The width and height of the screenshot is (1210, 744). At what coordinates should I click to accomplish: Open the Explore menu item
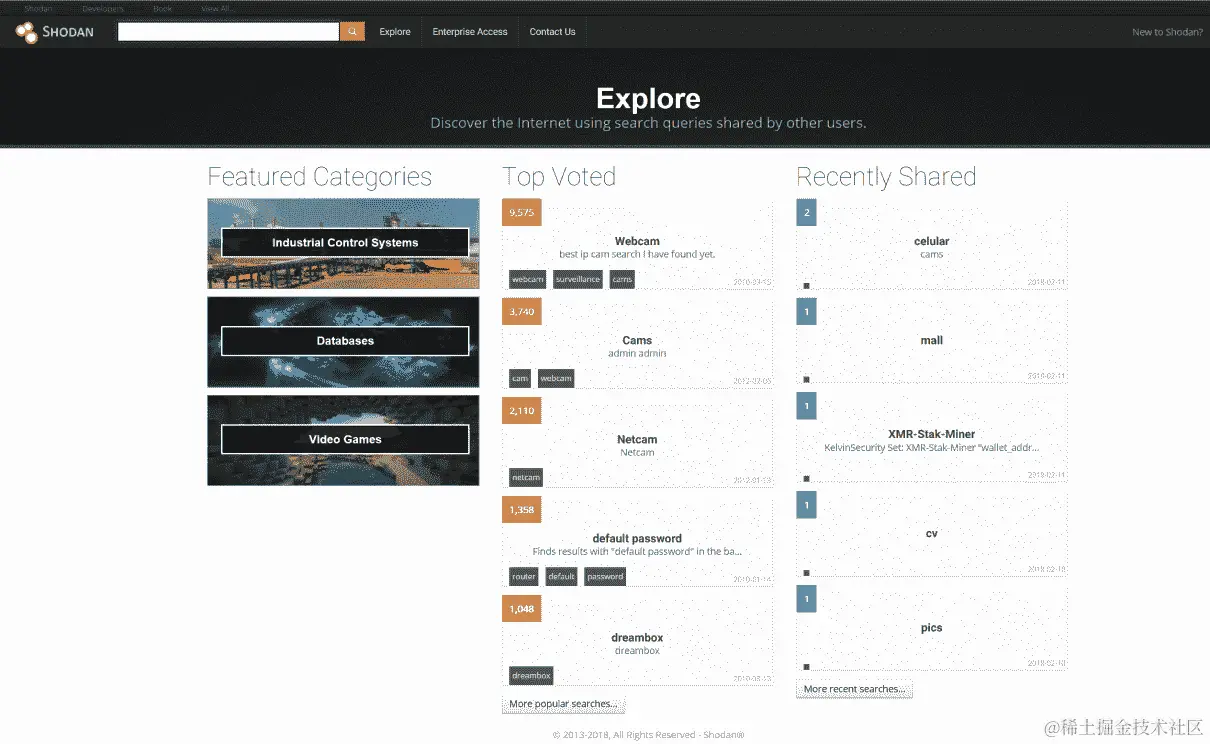pos(395,32)
